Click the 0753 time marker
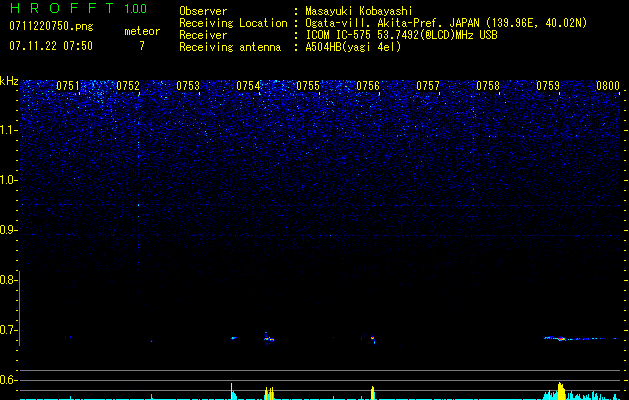 tap(188, 86)
